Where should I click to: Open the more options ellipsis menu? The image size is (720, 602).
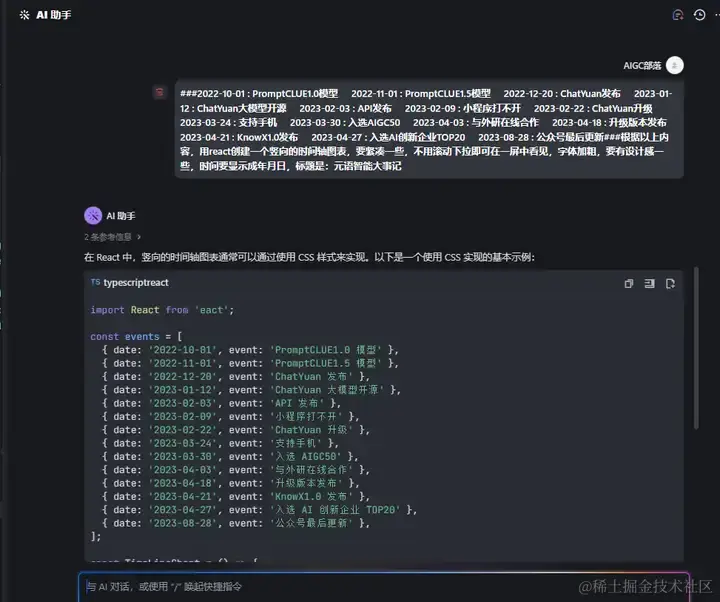click(x=716, y=15)
